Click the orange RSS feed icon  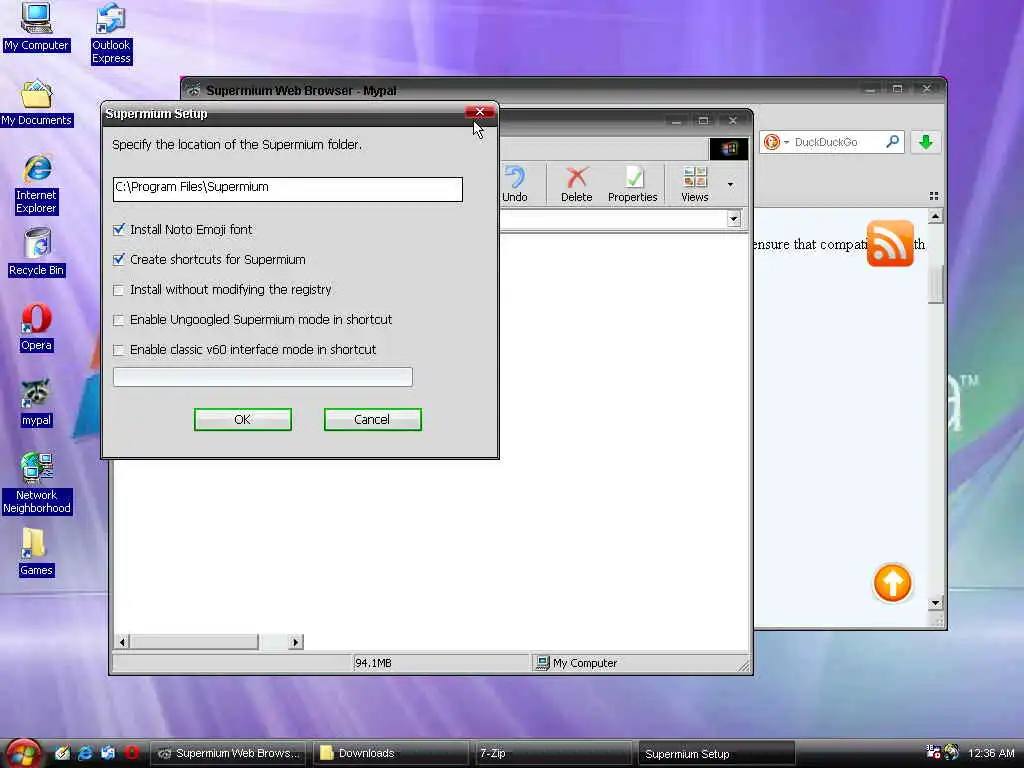[x=890, y=244]
